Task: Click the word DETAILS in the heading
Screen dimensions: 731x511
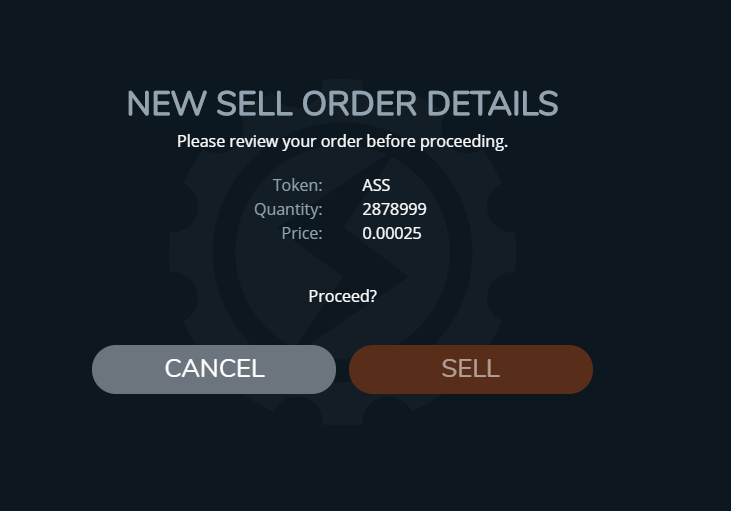Action: (492, 104)
